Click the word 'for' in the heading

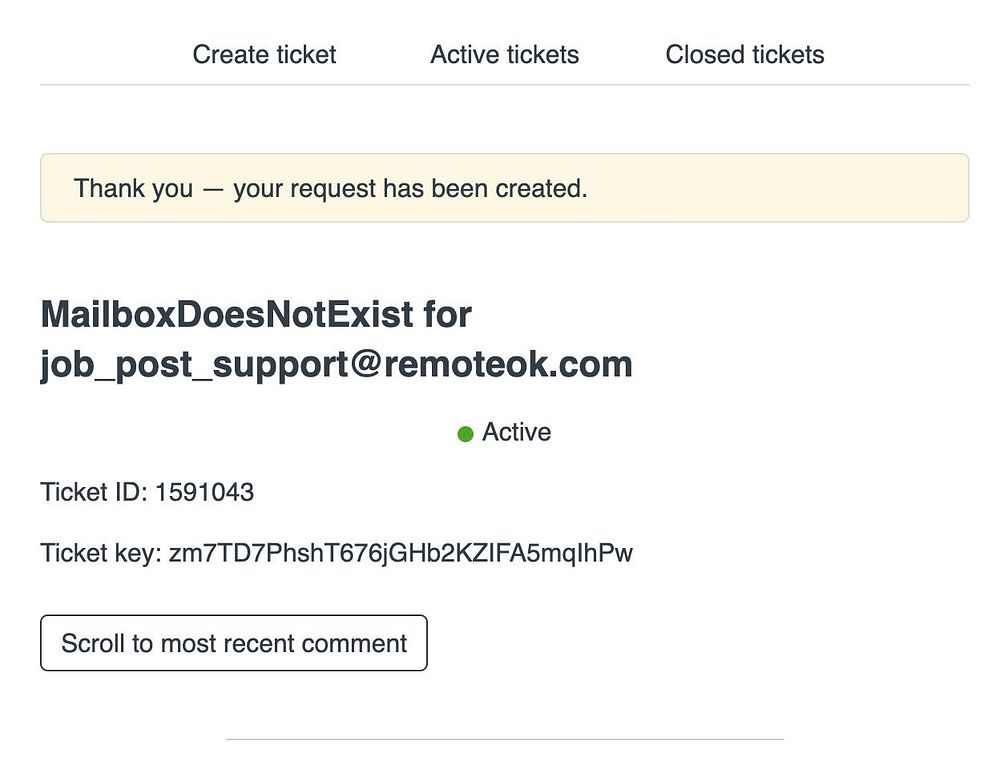click(447, 315)
